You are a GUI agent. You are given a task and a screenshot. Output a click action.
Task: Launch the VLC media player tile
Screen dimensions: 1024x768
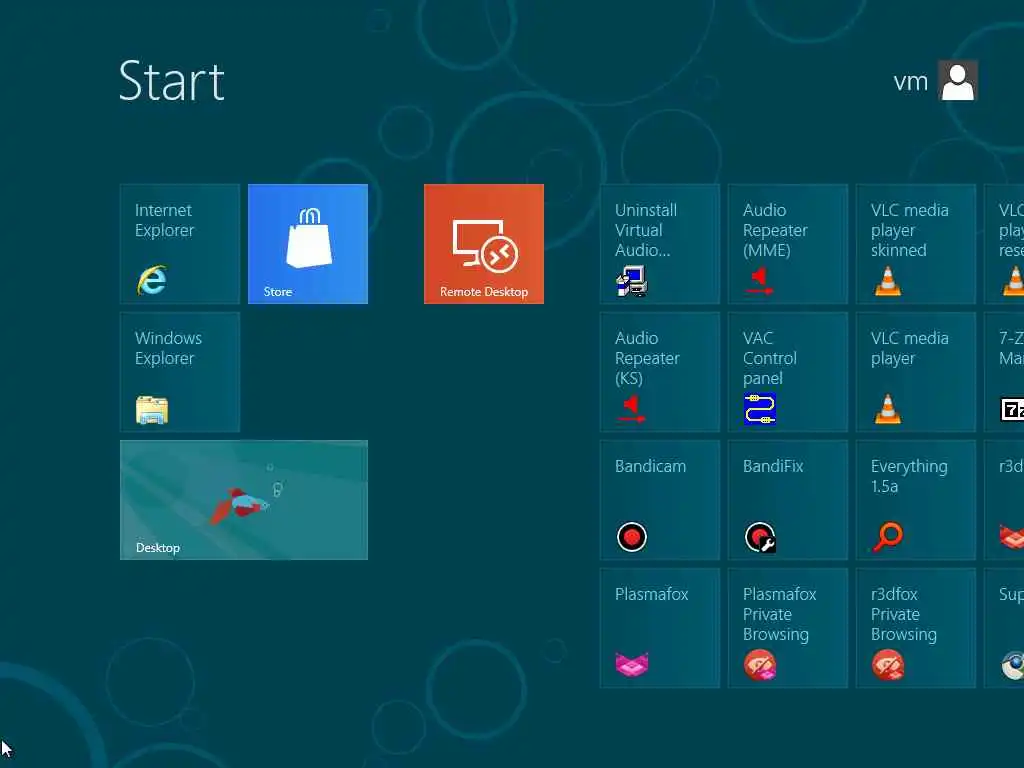click(x=916, y=372)
